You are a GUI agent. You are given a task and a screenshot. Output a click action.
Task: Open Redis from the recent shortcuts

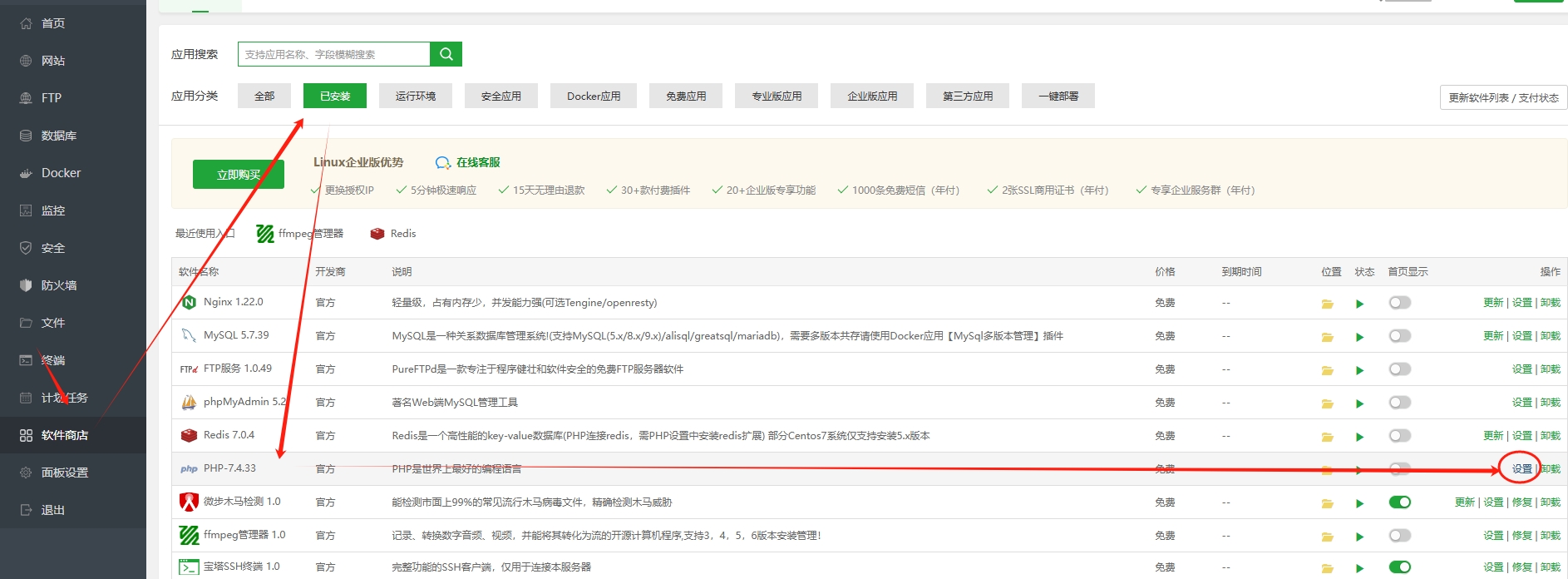pyautogui.click(x=393, y=234)
